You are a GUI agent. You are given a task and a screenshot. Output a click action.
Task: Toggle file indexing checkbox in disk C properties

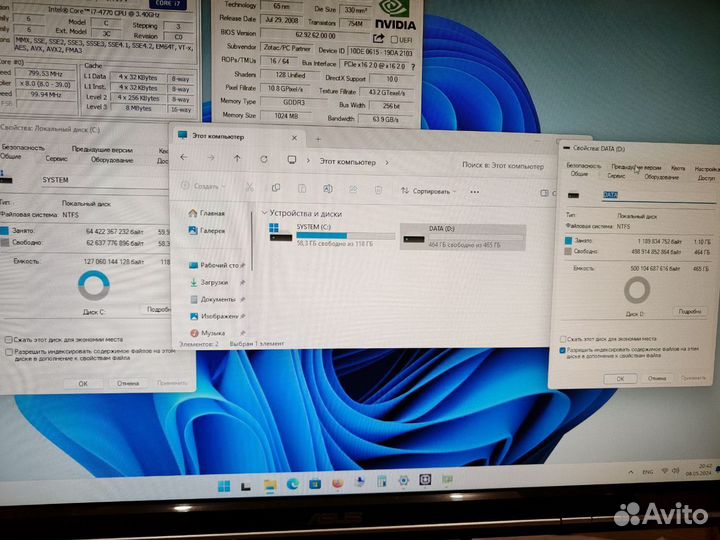pos(8,352)
